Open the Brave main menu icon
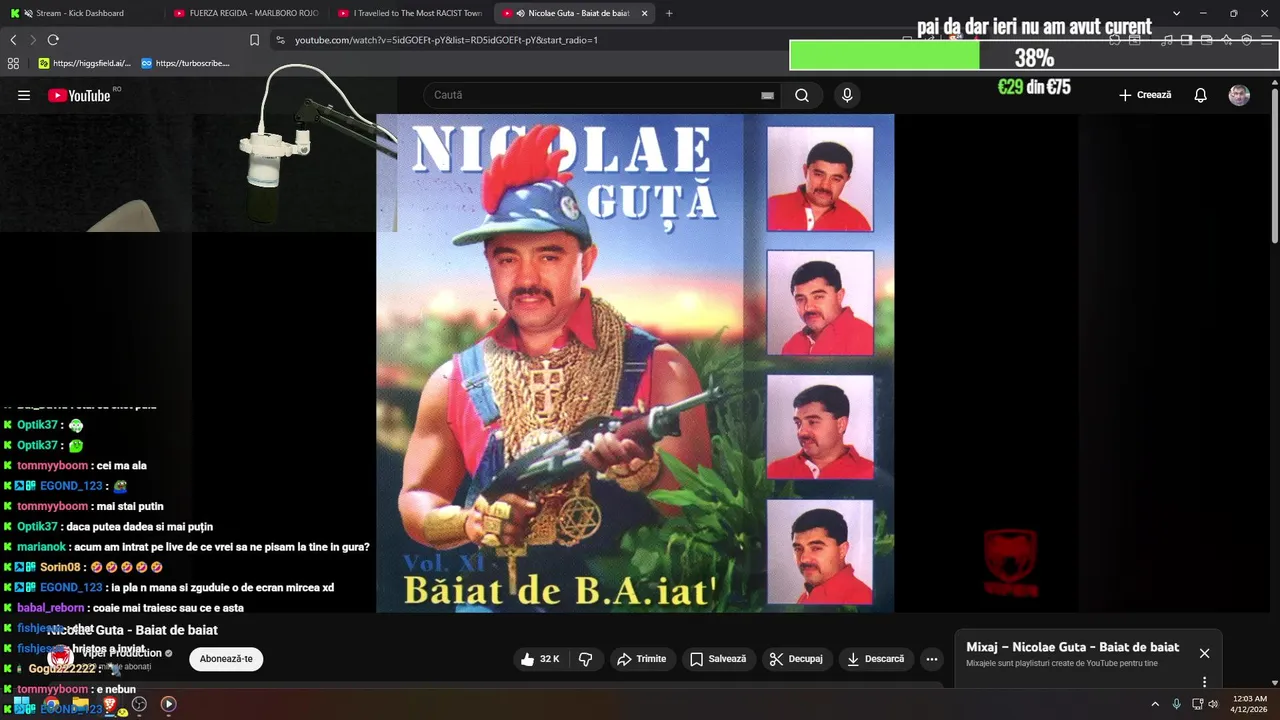The image size is (1280, 720). [x=1267, y=40]
